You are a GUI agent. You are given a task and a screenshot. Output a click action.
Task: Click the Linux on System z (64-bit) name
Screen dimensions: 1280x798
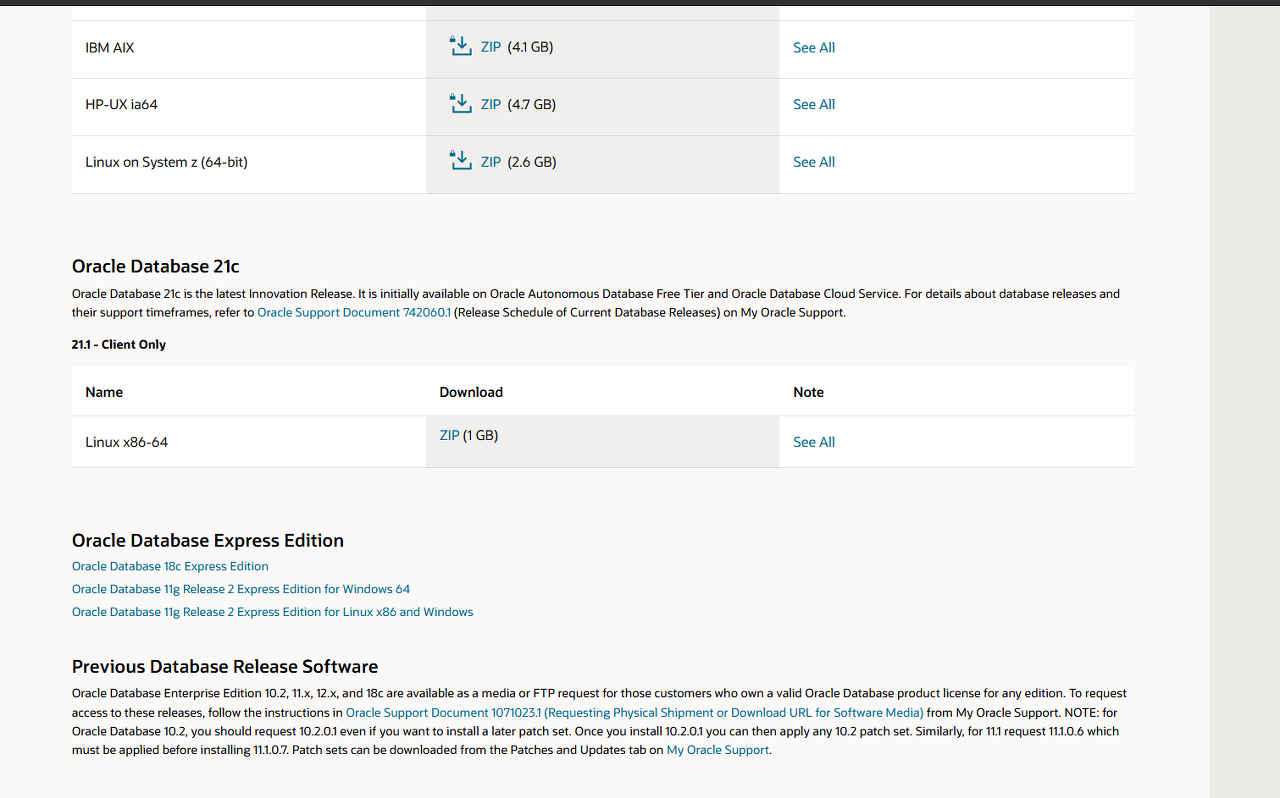pyautogui.click(x=167, y=162)
